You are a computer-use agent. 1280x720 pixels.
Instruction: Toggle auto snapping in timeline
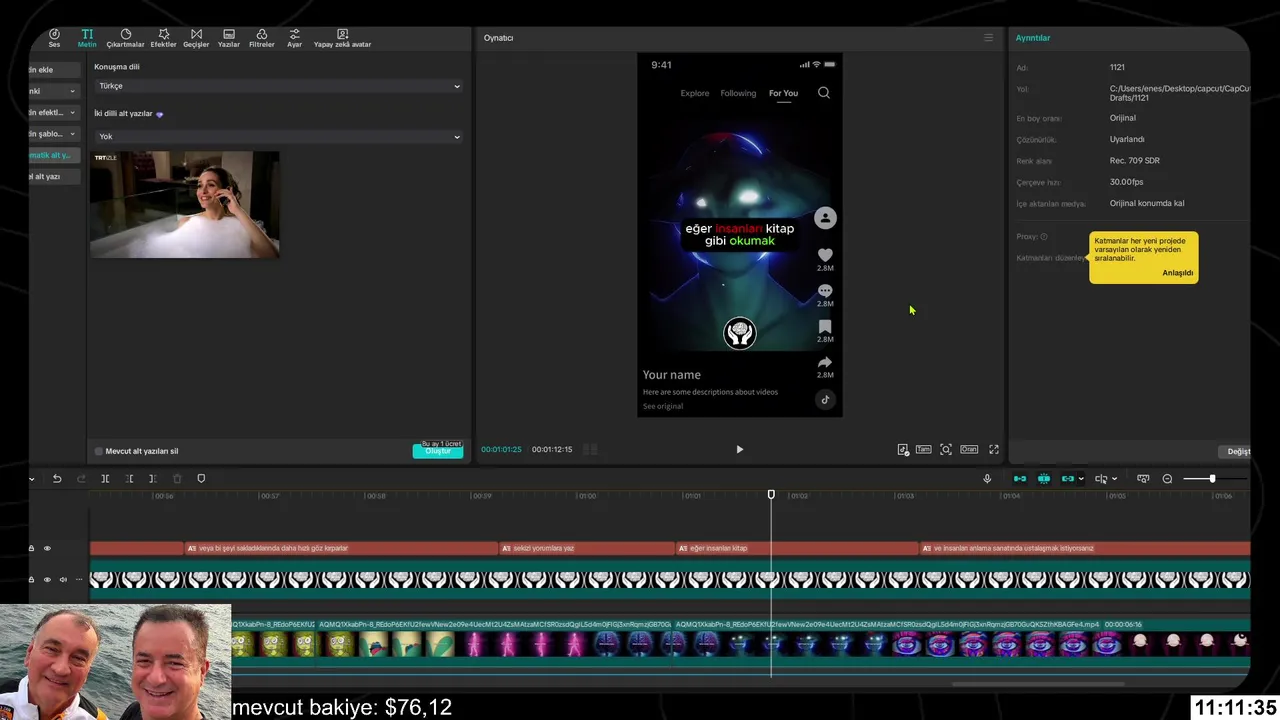[1044, 479]
